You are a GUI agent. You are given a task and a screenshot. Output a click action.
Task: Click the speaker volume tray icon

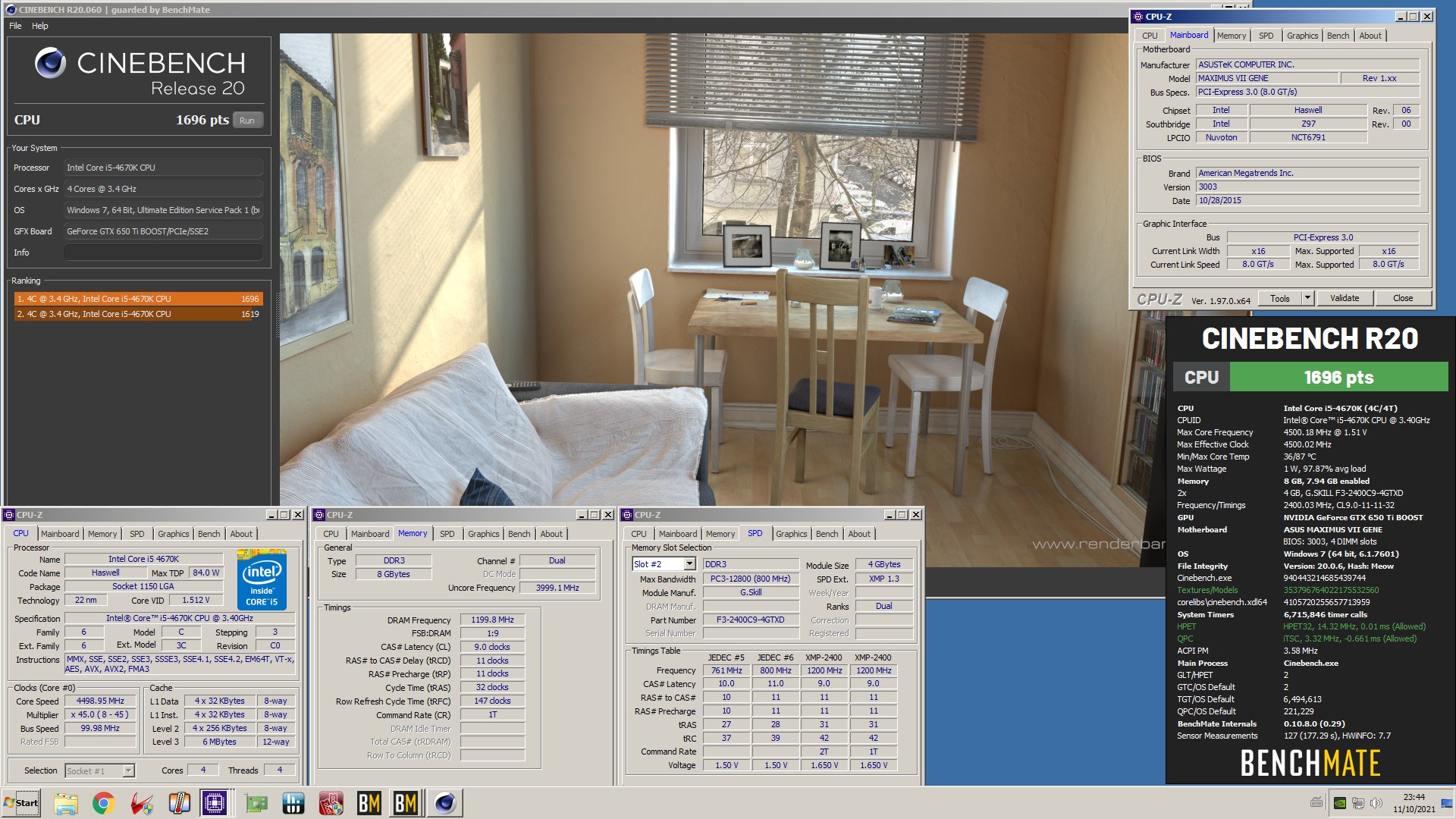point(1376,803)
